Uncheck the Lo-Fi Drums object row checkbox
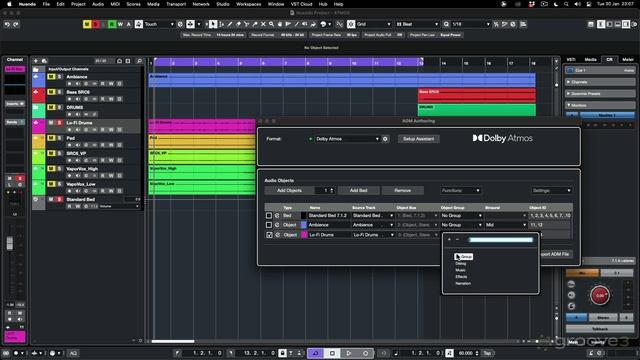This screenshot has height=360, width=640. click(269, 235)
